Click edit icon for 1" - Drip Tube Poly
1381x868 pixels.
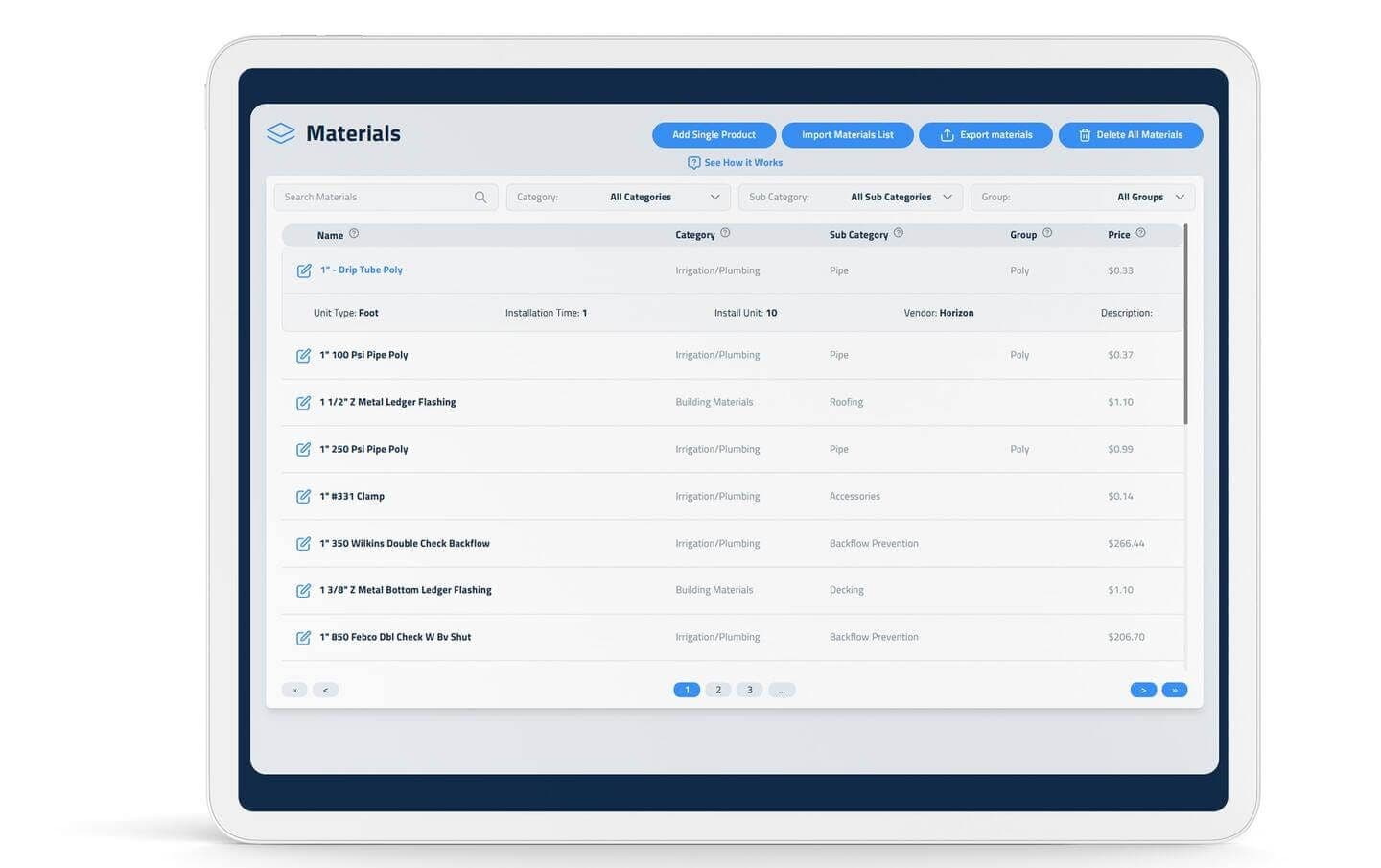tap(303, 270)
